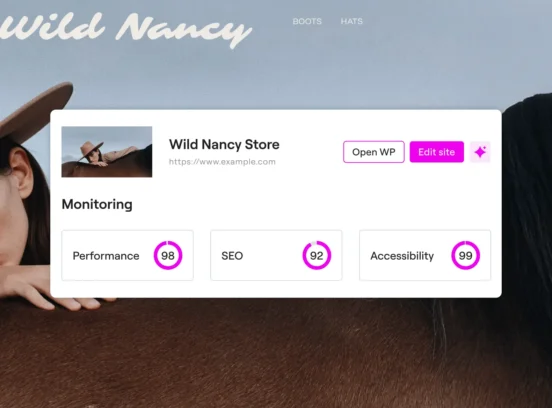Select the Accessibility score card
This screenshot has width=552, height=408.
point(425,255)
